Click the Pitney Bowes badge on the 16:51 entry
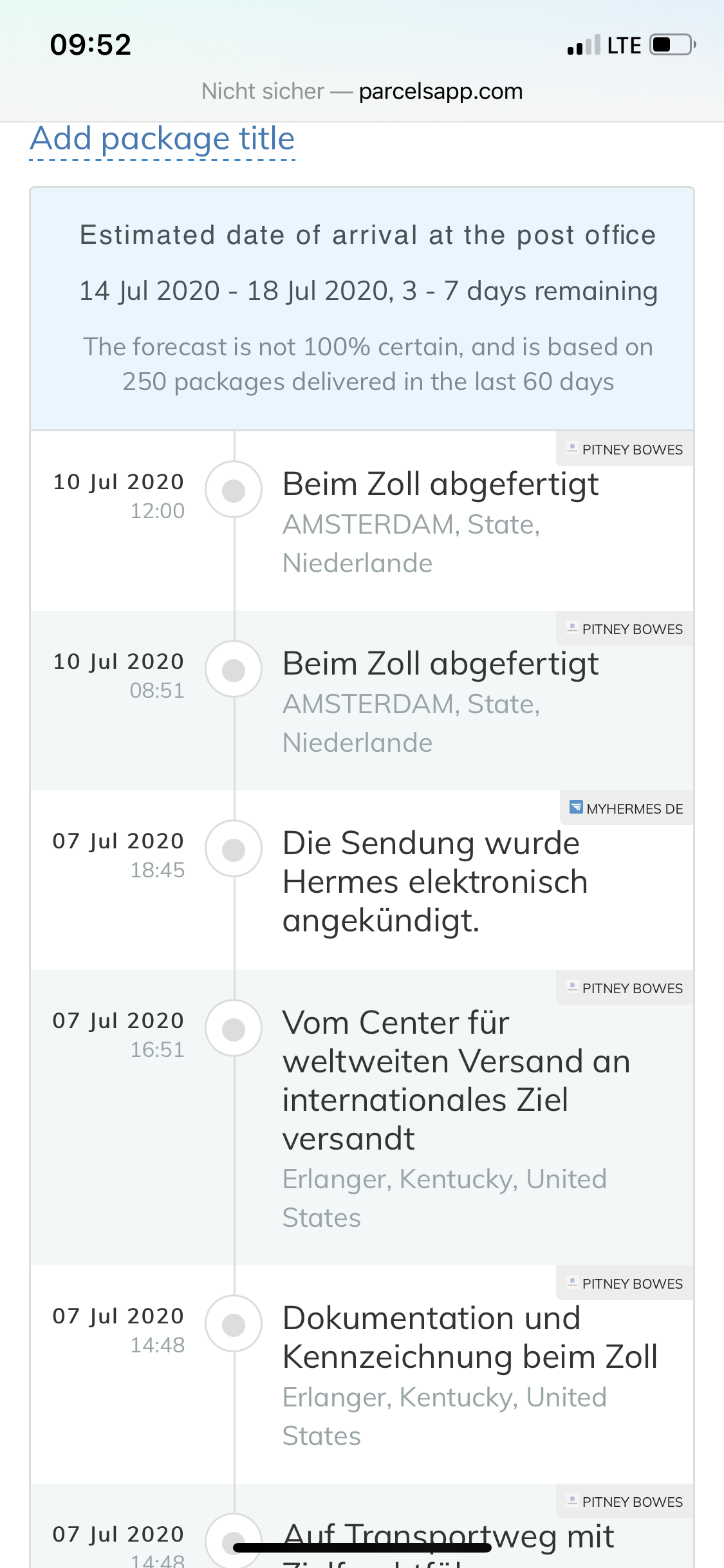The height and width of the screenshot is (1568, 724). 624,988
